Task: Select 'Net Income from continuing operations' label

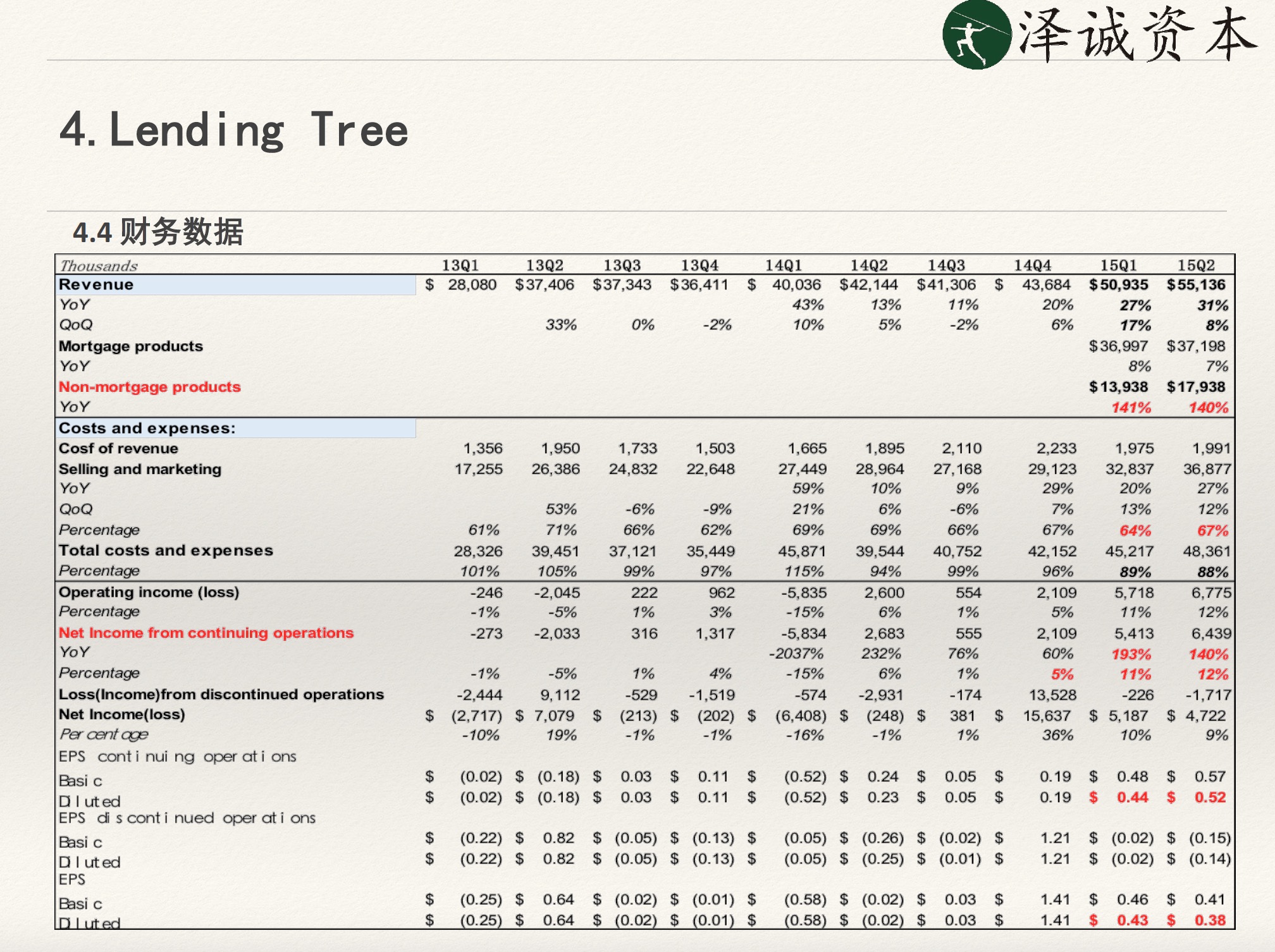Action: click(206, 633)
